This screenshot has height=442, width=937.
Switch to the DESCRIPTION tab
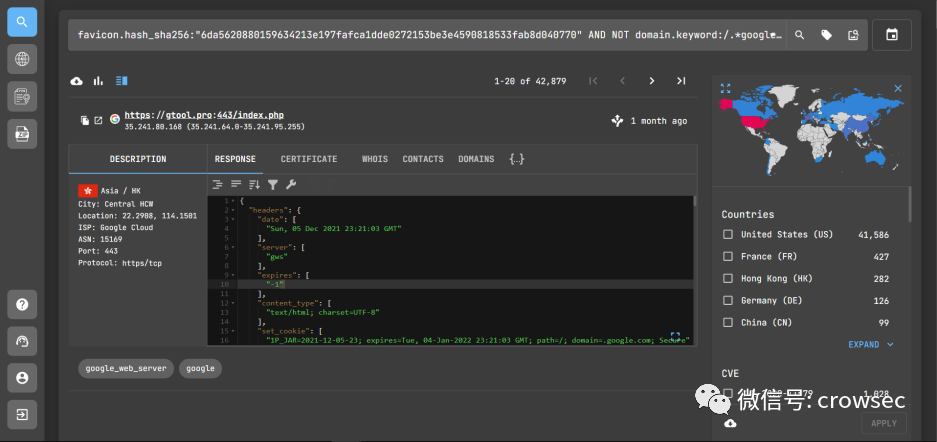point(138,159)
